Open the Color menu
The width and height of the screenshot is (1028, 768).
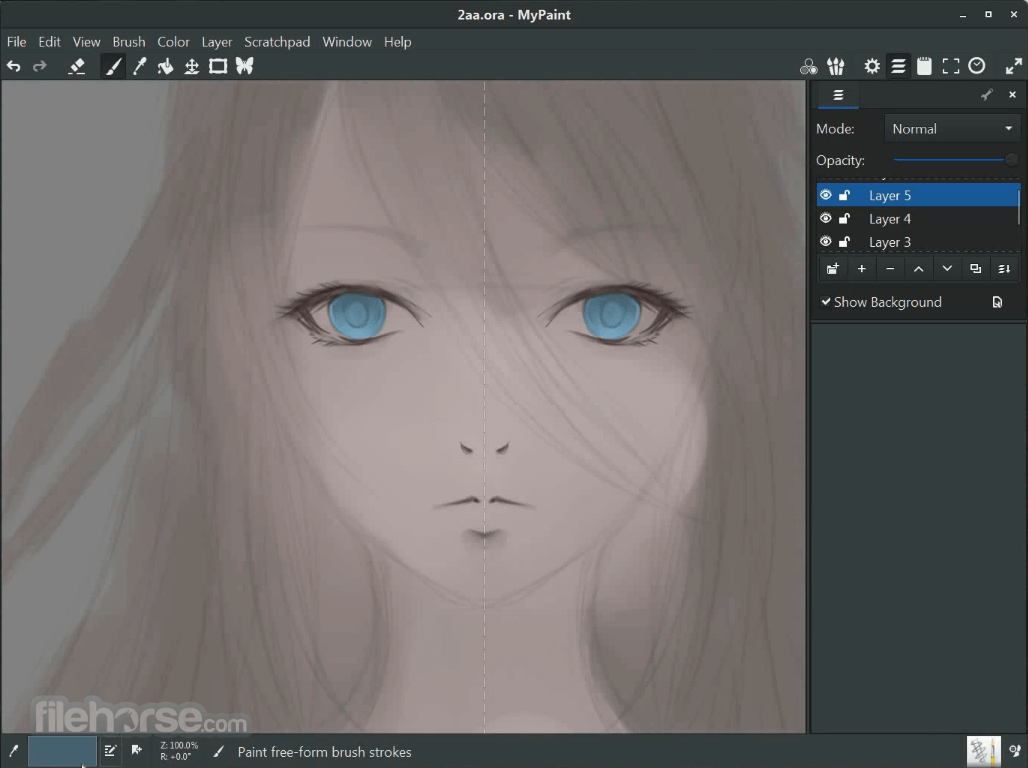click(173, 42)
